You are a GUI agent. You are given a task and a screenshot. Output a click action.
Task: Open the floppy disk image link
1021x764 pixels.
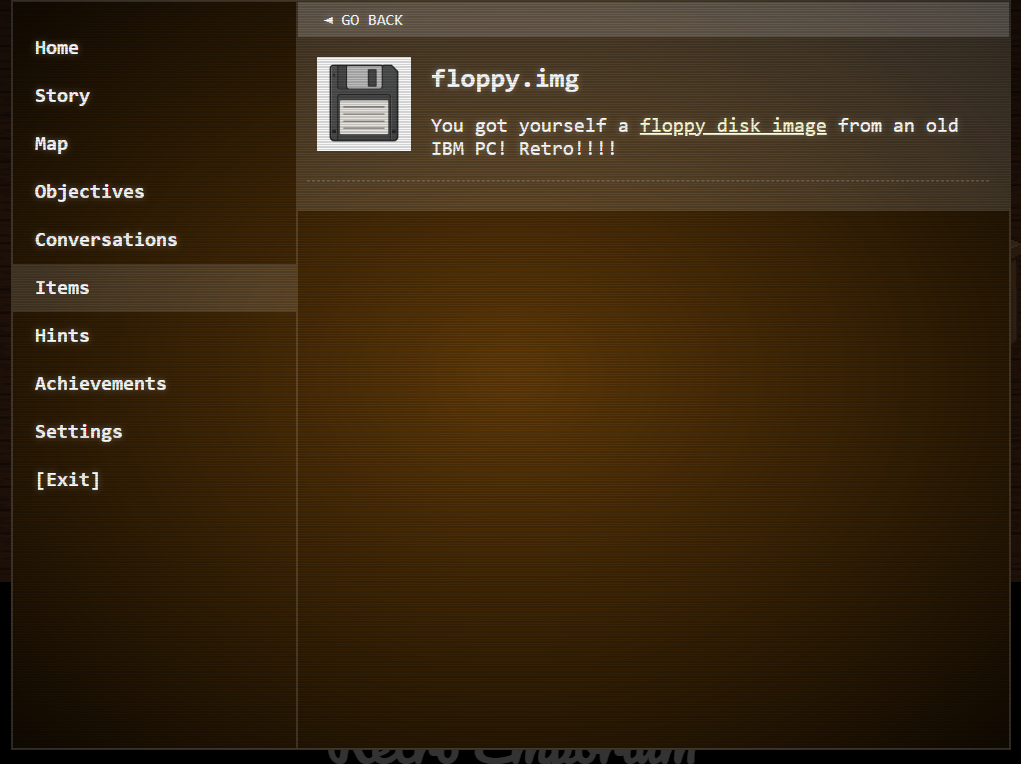click(x=733, y=126)
